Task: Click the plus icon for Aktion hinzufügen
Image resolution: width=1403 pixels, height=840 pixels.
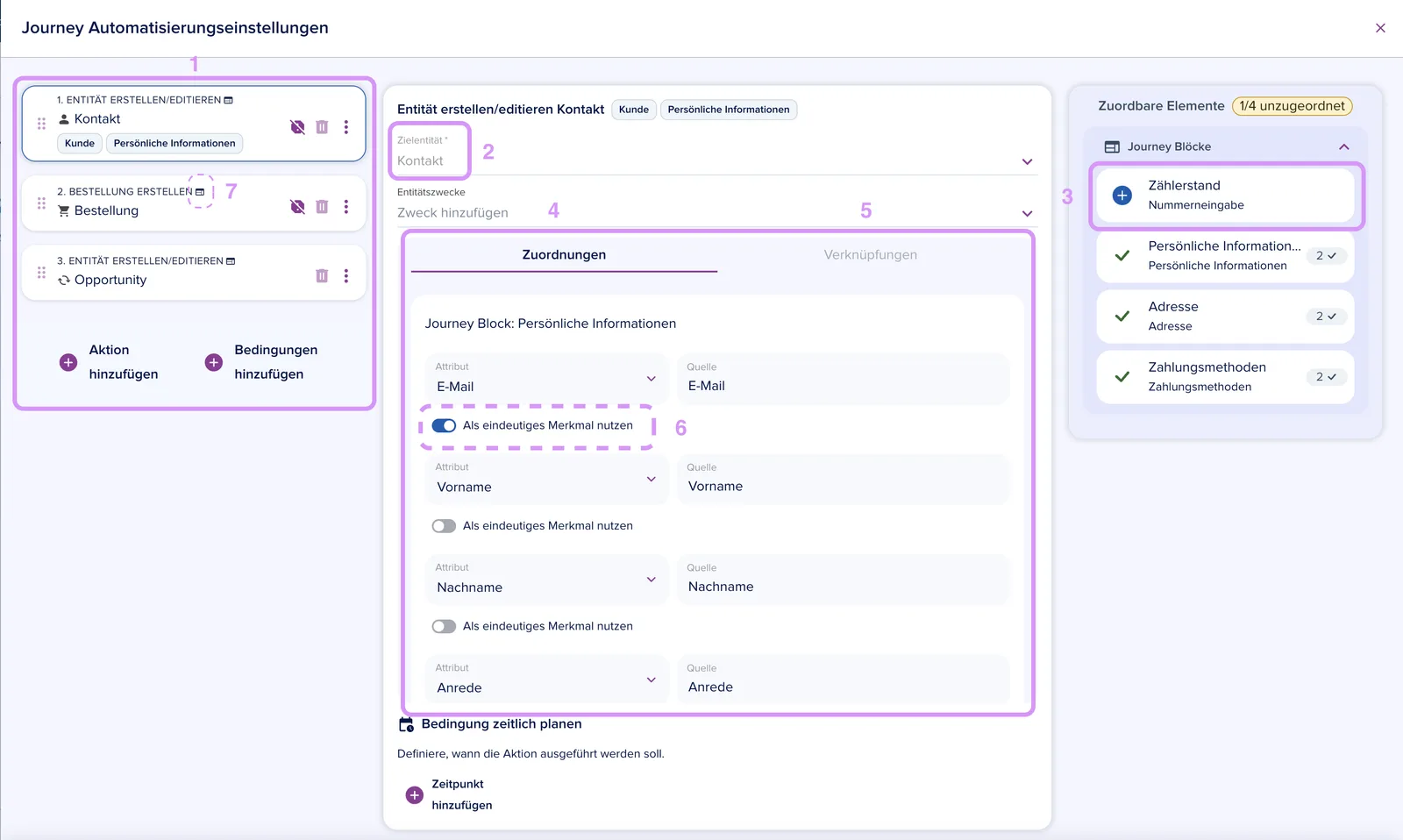Action: pyautogui.click(x=68, y=362)
